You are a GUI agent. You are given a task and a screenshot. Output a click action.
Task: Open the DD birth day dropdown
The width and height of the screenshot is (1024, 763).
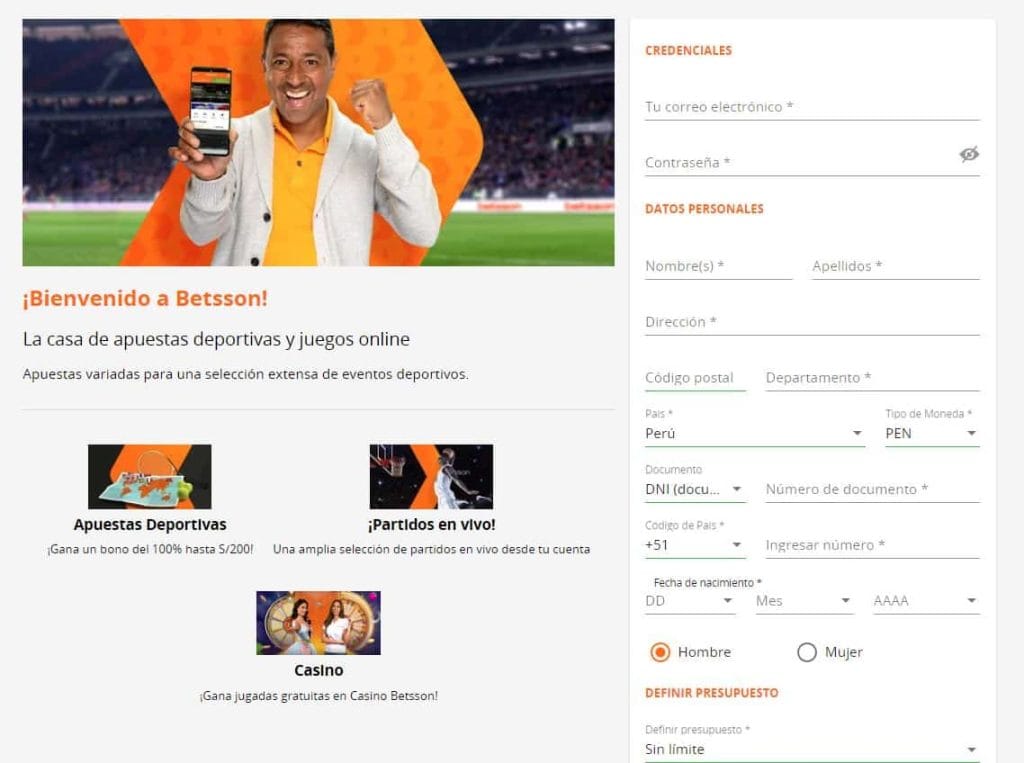[690, 601]
